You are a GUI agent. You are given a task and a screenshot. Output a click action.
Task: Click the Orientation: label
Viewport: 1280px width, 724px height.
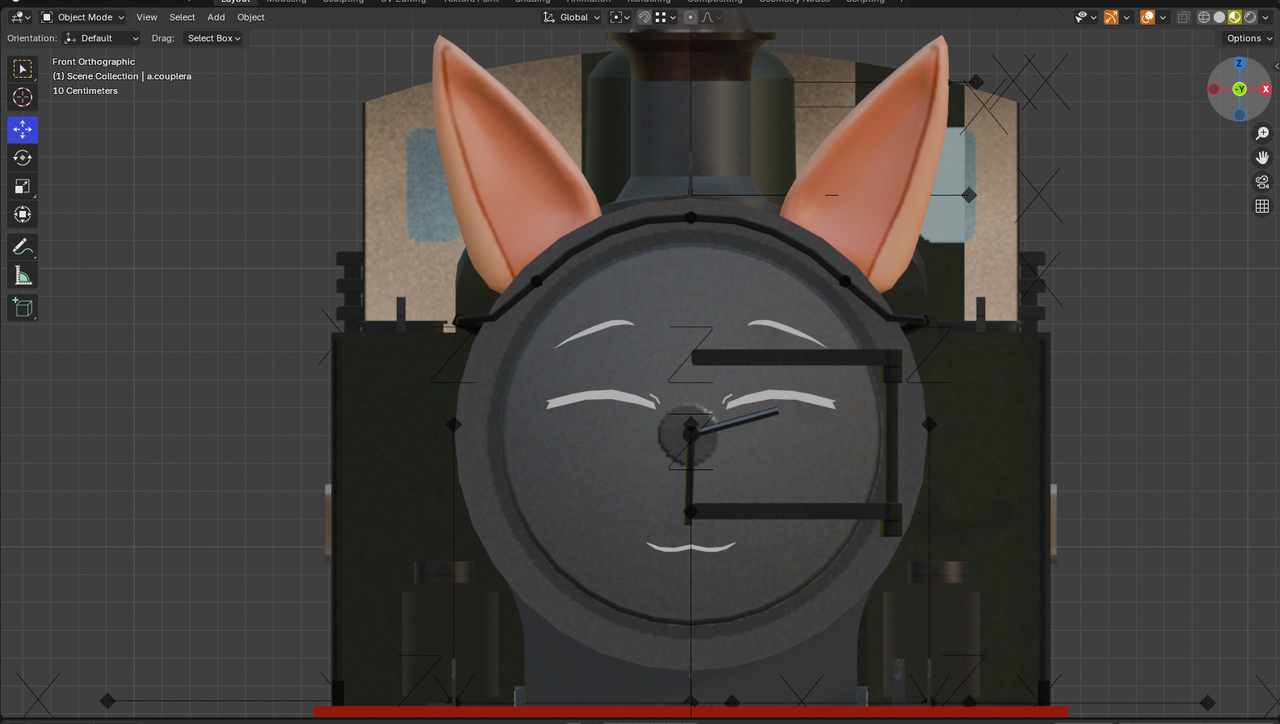click(32, 38)
